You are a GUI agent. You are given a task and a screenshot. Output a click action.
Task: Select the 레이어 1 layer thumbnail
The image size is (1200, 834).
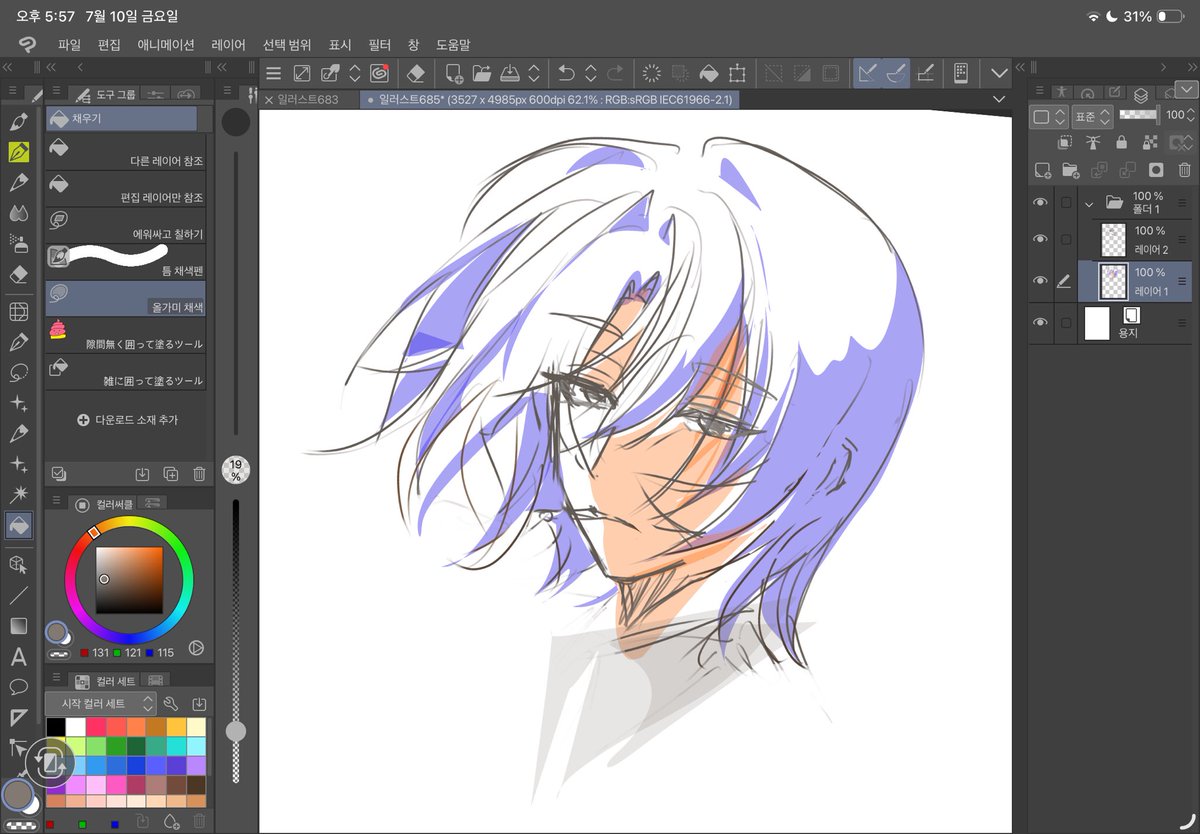(1113, 281)
